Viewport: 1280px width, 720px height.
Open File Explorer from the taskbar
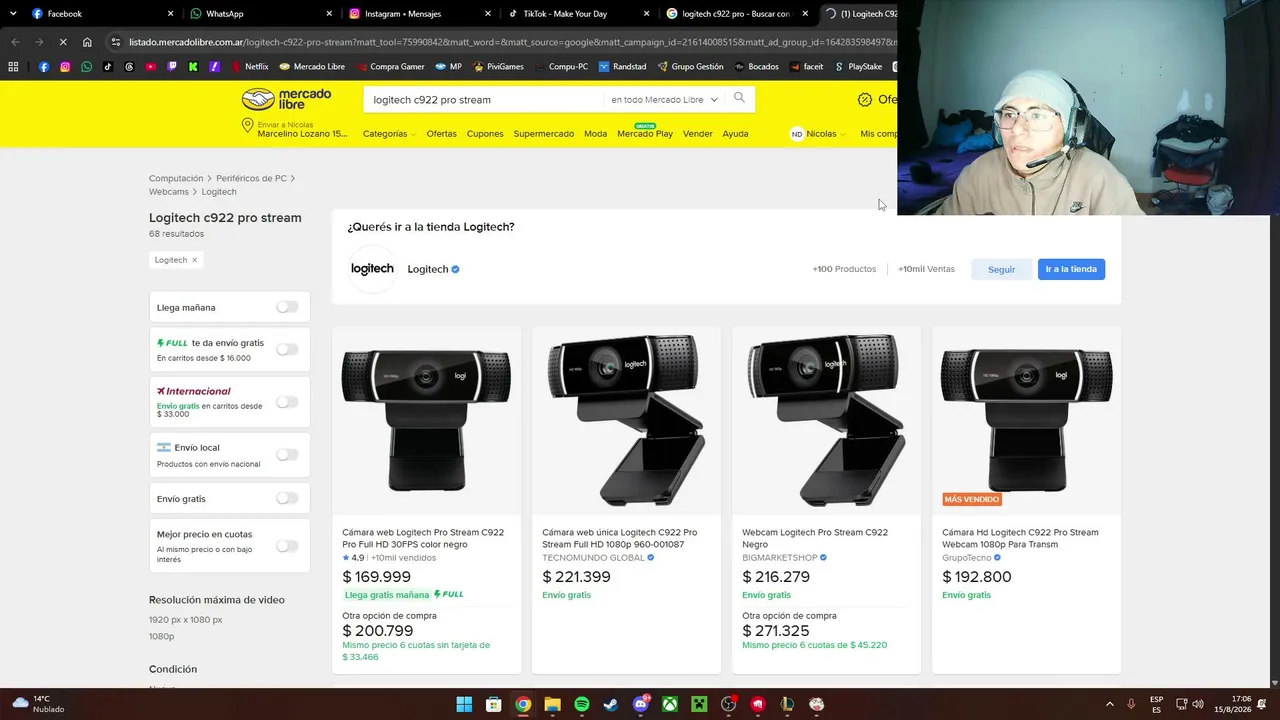[x=552, y=704]
